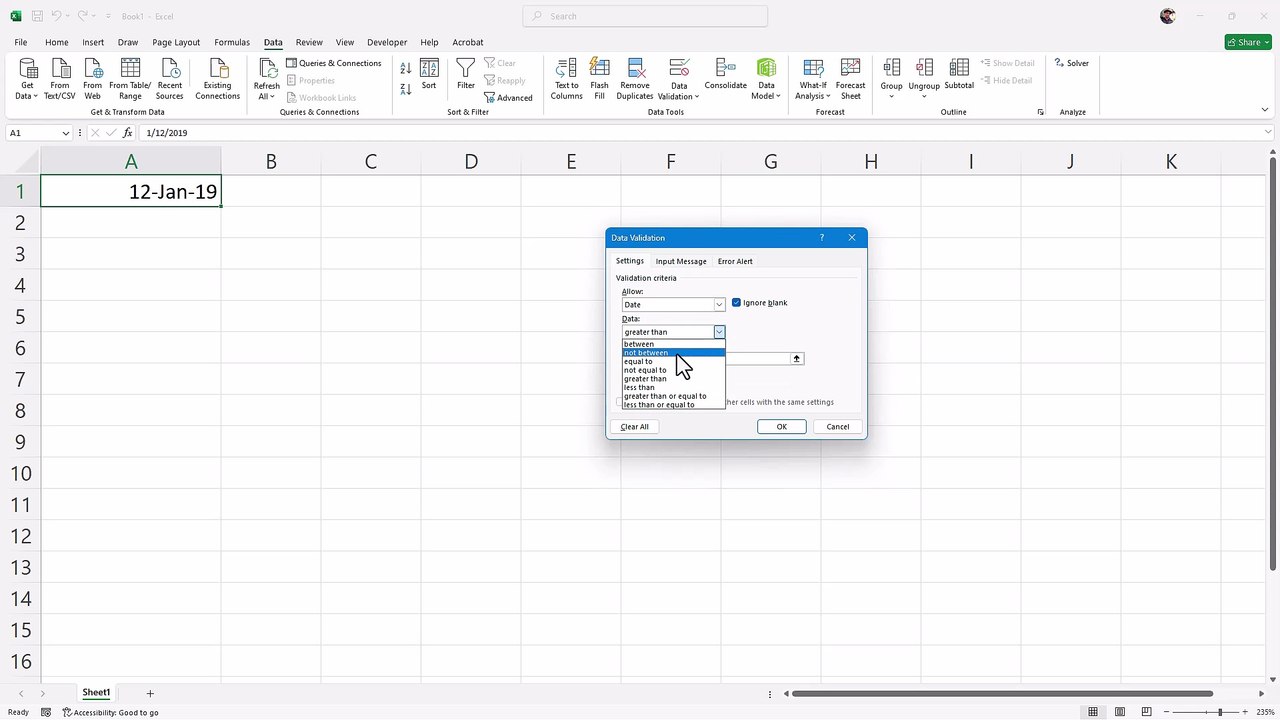This screenshot has width=1280, height=720.
Task: Sort ascending A to Z
Action: coord(406,69)
